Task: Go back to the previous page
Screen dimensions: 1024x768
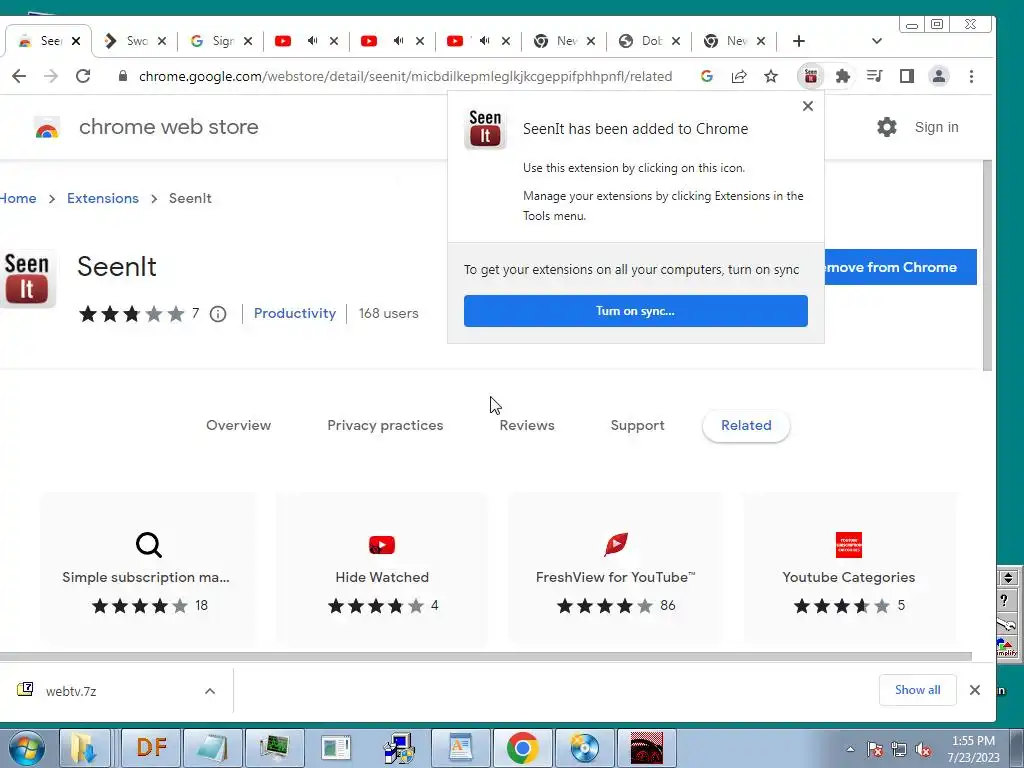Action: (19, 76)
